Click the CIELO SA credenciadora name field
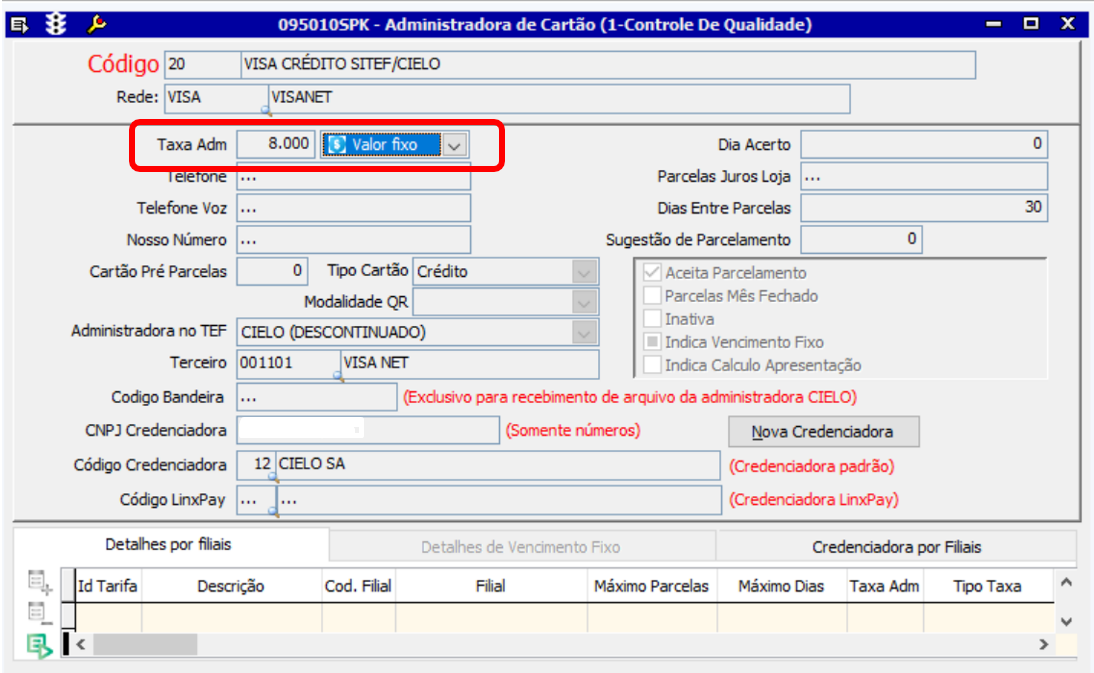This screenshot has height=673, width=1094. tap(498, 464)
